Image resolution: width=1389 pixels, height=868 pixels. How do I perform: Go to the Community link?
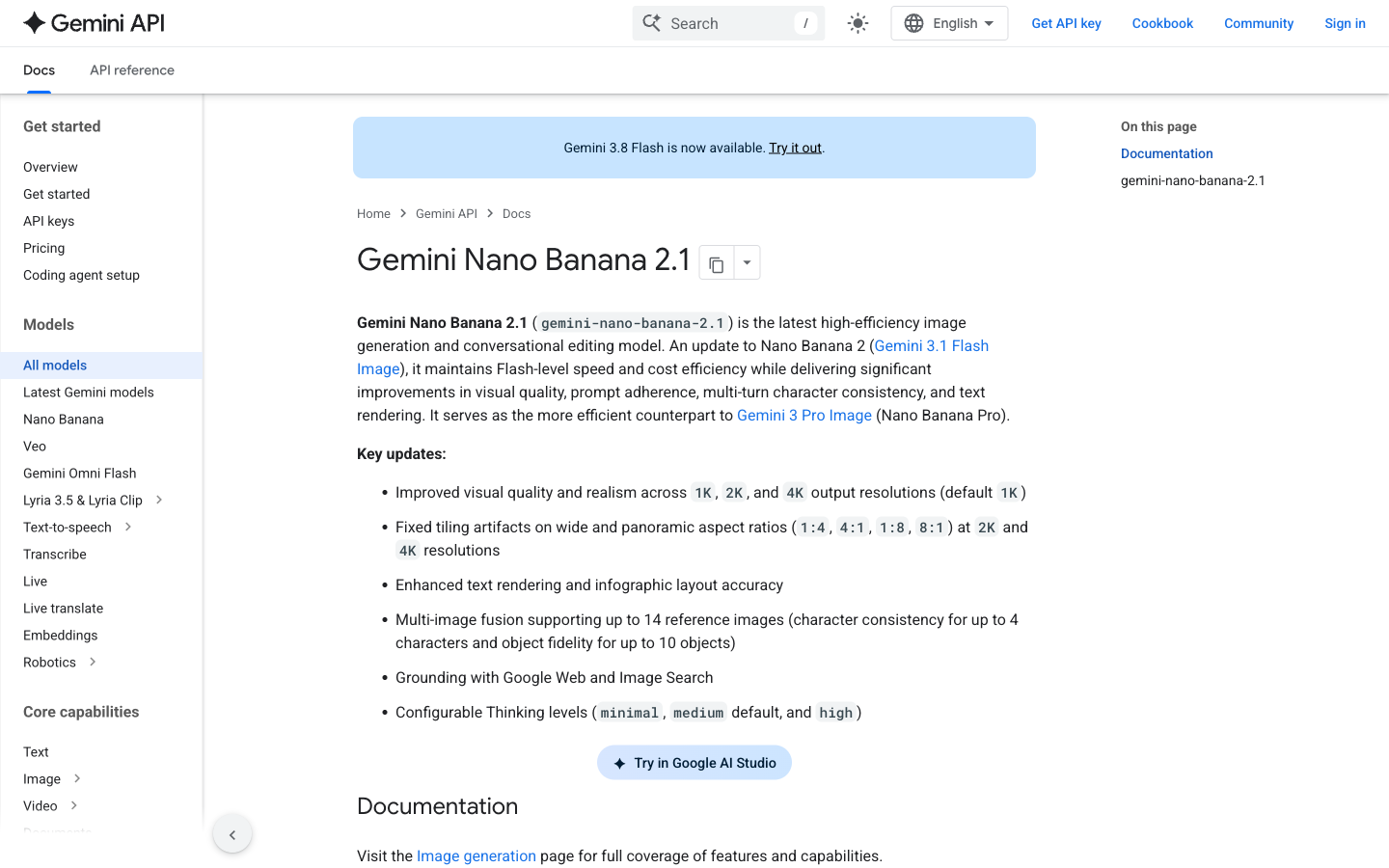pyautogui.click(x=1259, y=23)
